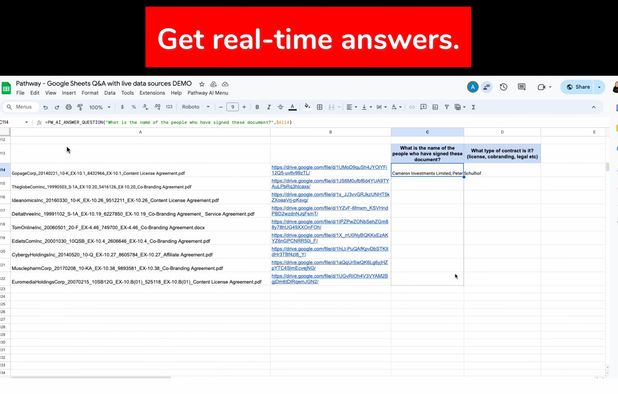Open the Extensions menu
Screen dimensions: 618x394
click(152, 93)
